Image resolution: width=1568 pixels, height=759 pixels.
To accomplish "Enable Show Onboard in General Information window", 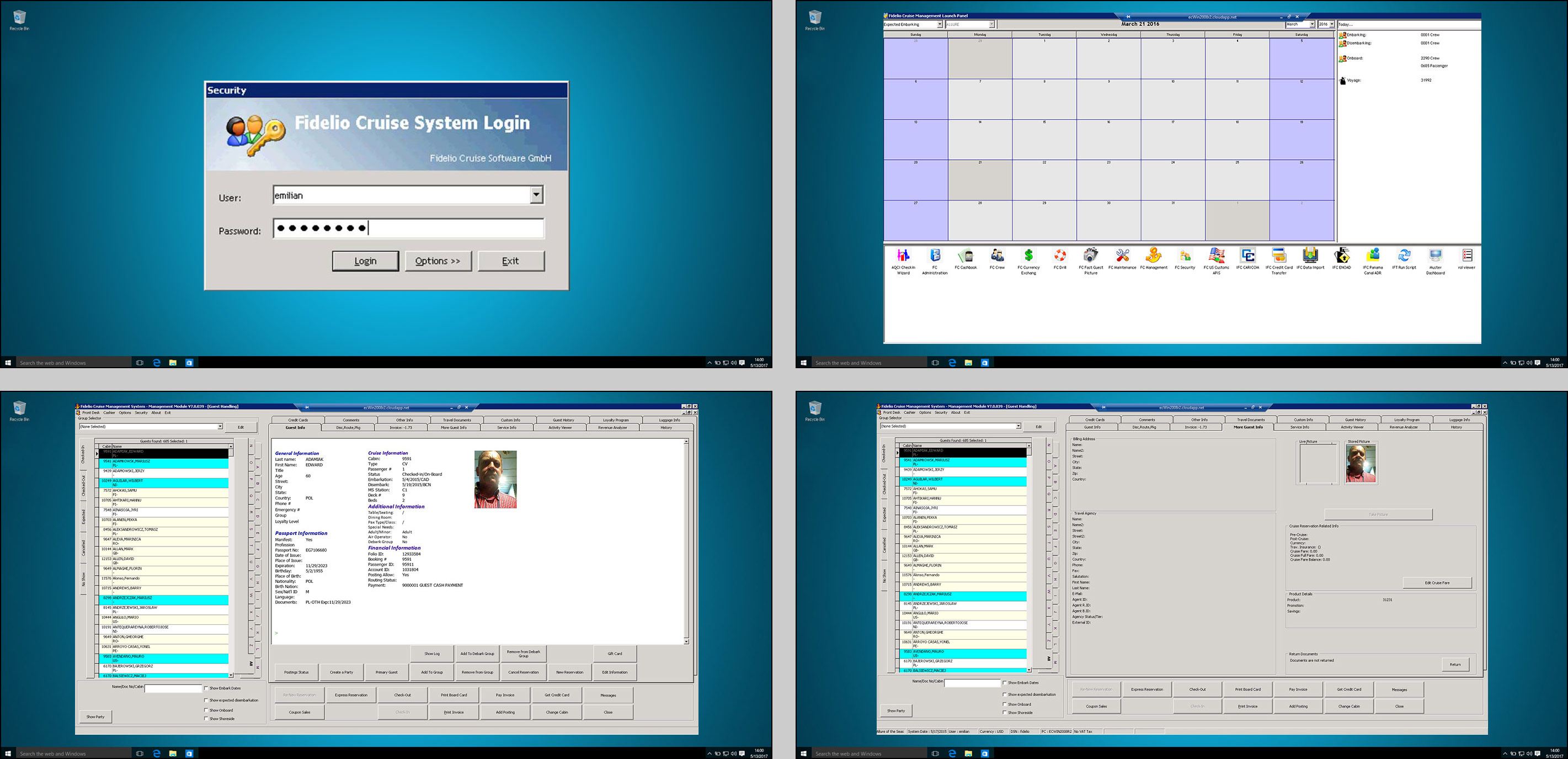I will pyautogui.click(x=206, y=710).
